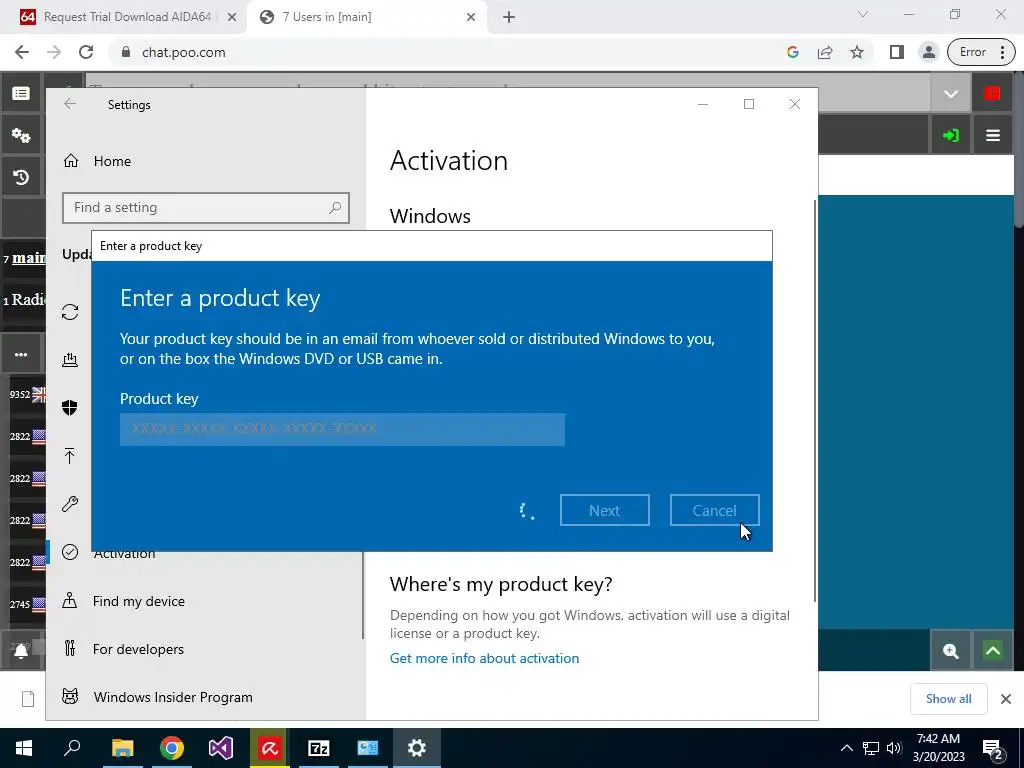Open Find my device settings
1024x768 pixels.
tap(138, 601)
